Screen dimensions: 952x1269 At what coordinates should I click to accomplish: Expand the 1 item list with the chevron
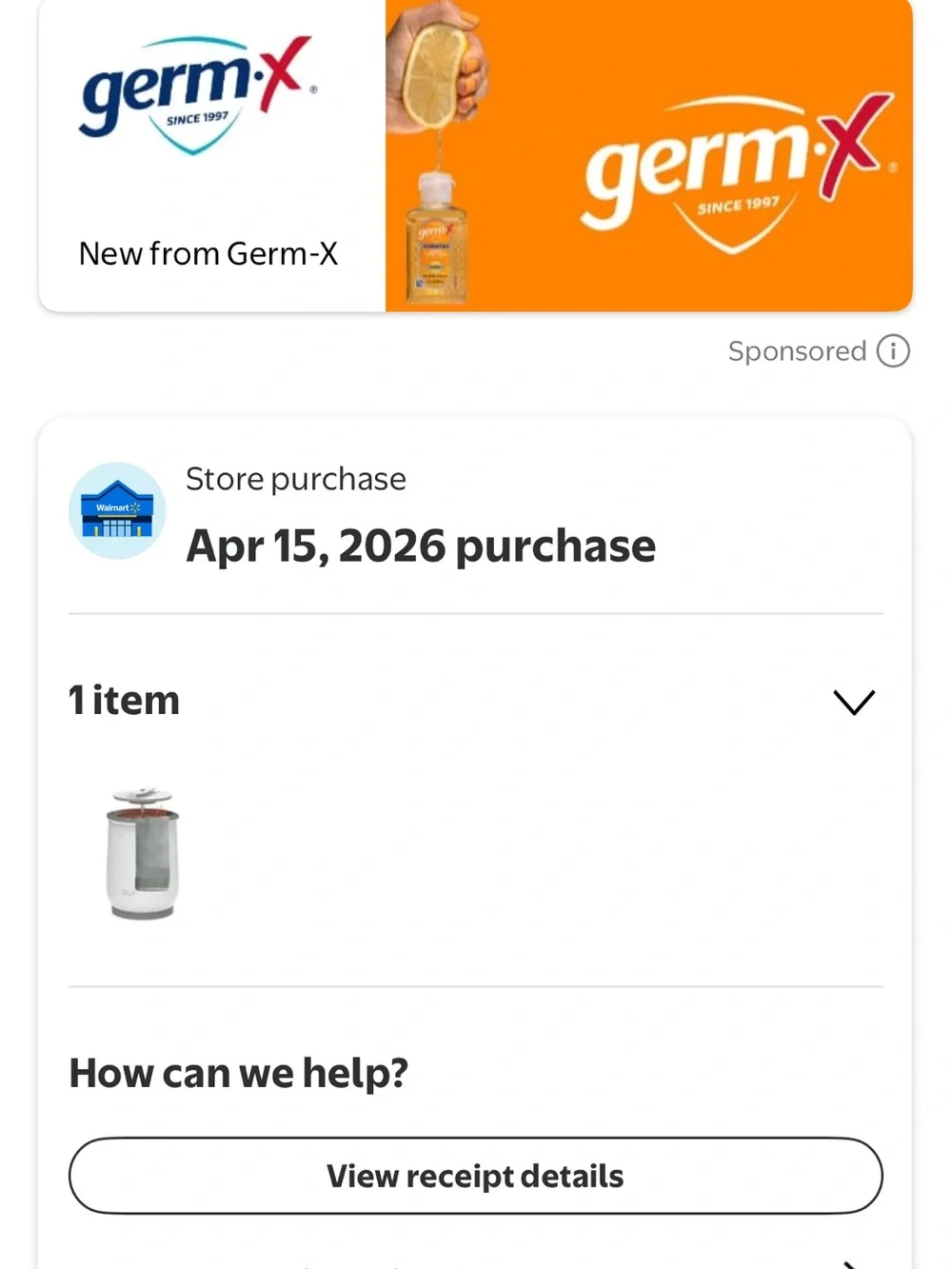point(854,703)
